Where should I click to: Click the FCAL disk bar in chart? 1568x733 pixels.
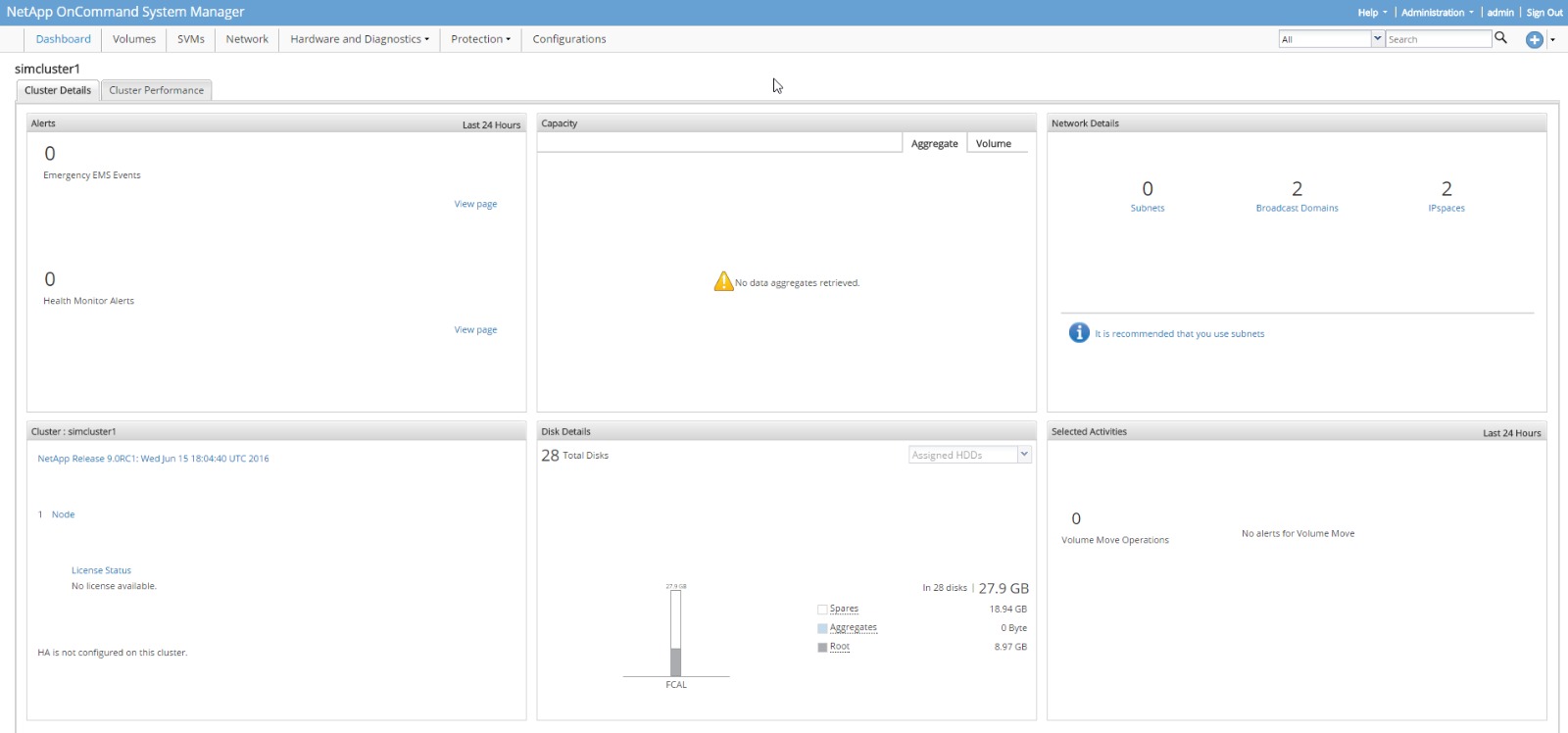pyautogui.click(x=675, y=633)
